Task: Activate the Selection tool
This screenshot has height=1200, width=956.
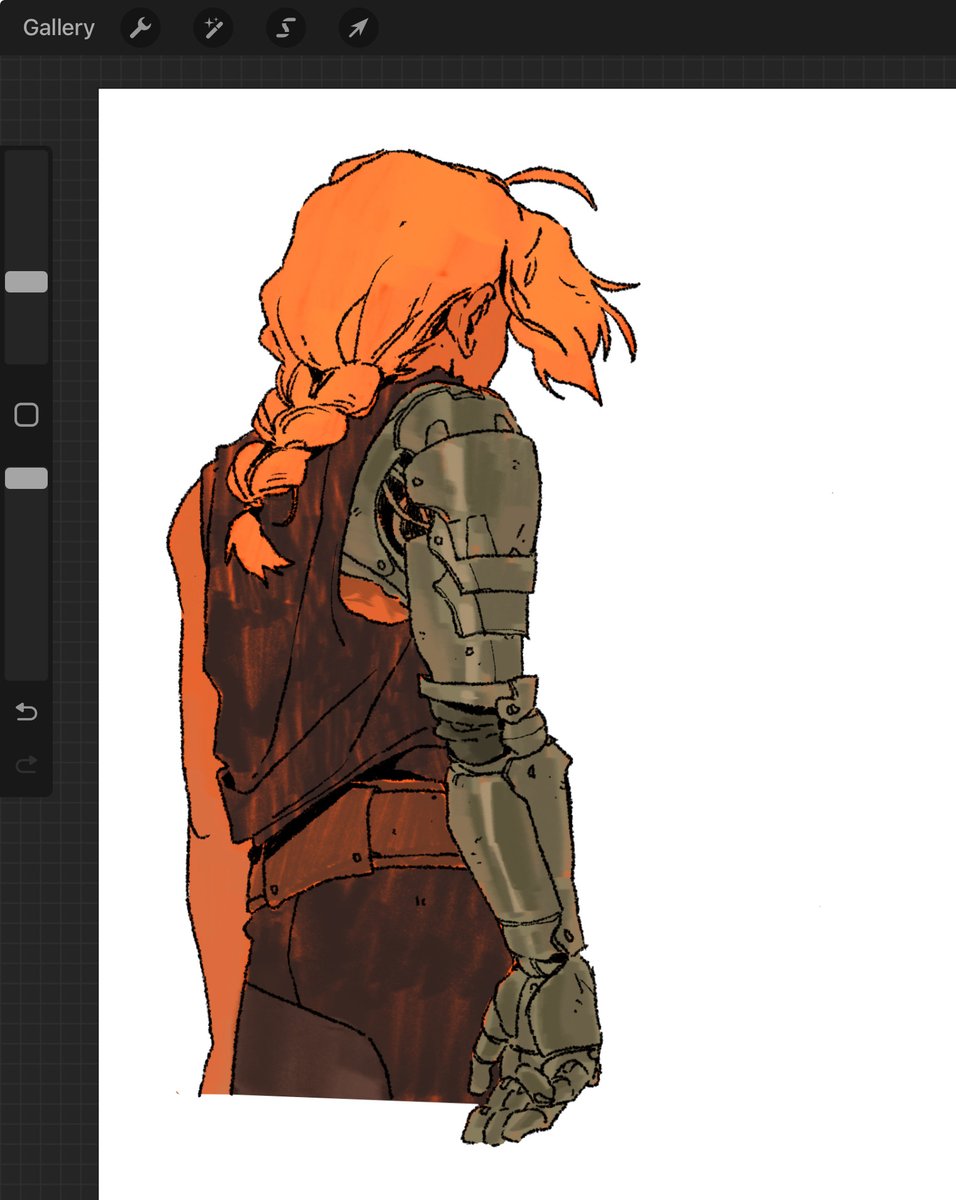Action: 285,28
